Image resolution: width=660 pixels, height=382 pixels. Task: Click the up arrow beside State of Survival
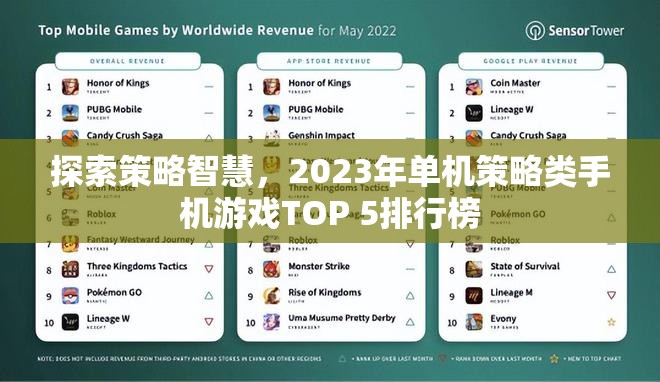(x=612, y=269)
